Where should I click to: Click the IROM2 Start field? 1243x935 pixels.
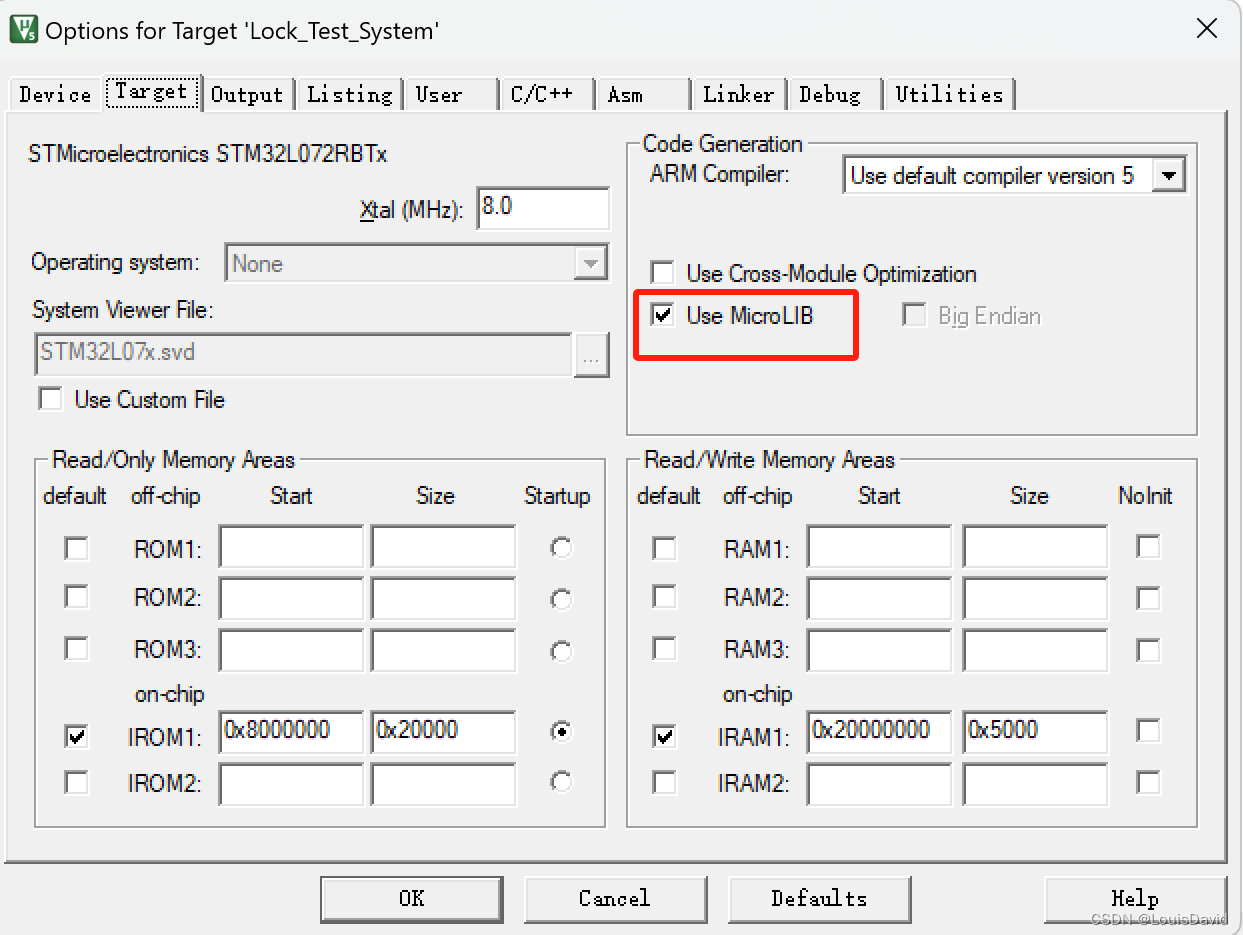292,784
